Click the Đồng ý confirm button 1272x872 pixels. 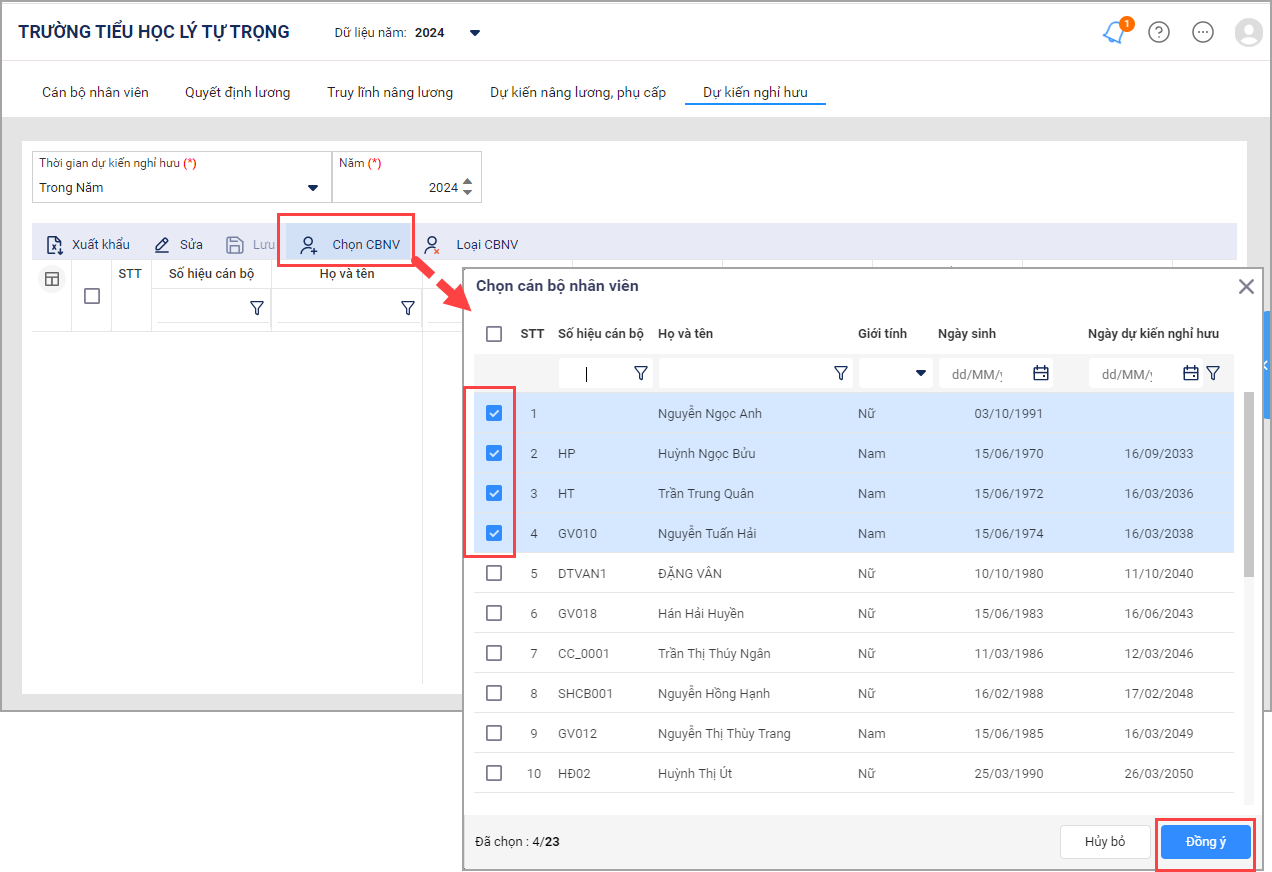1206,842
